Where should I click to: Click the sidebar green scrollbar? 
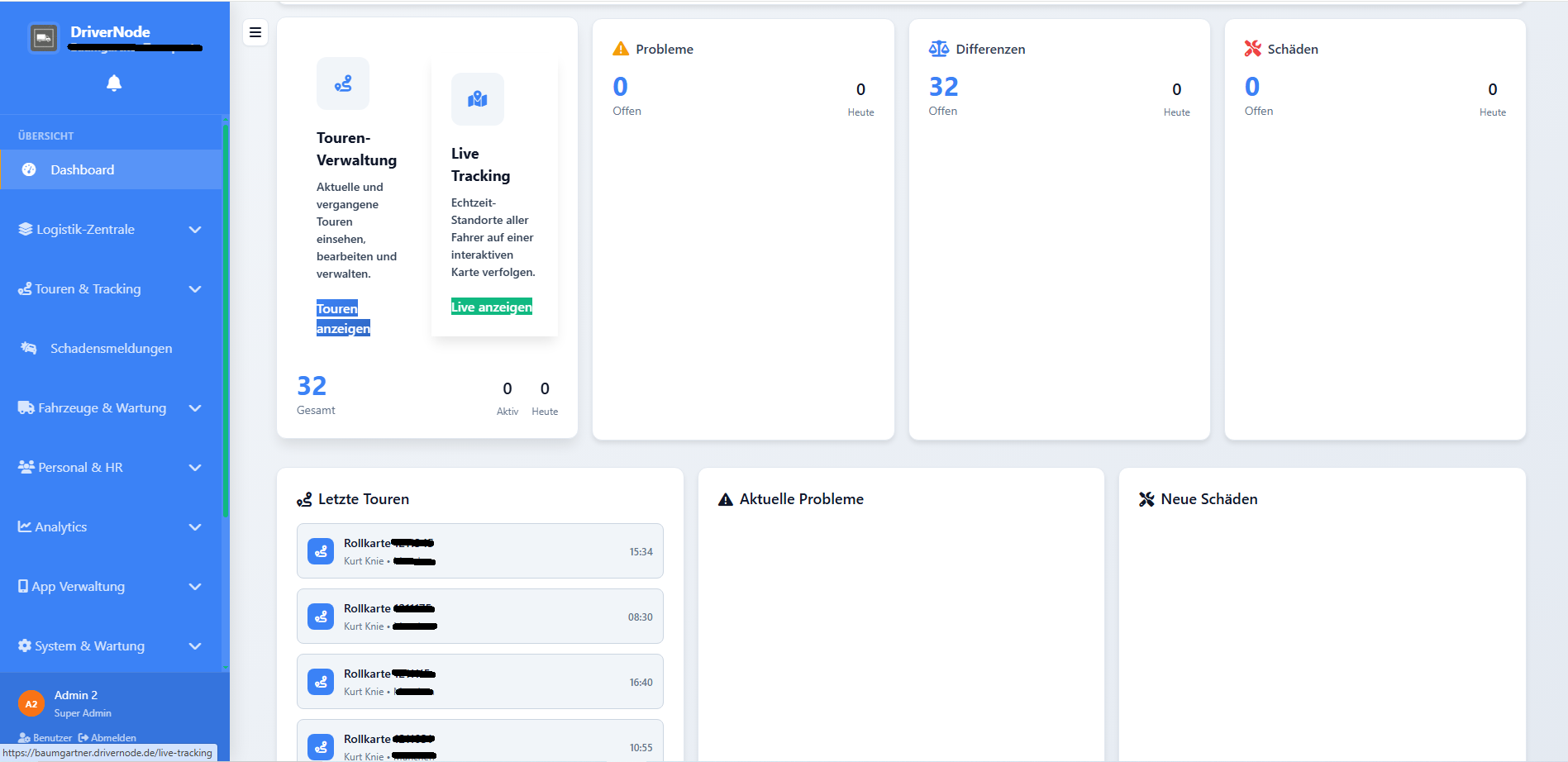click(225, 322)
